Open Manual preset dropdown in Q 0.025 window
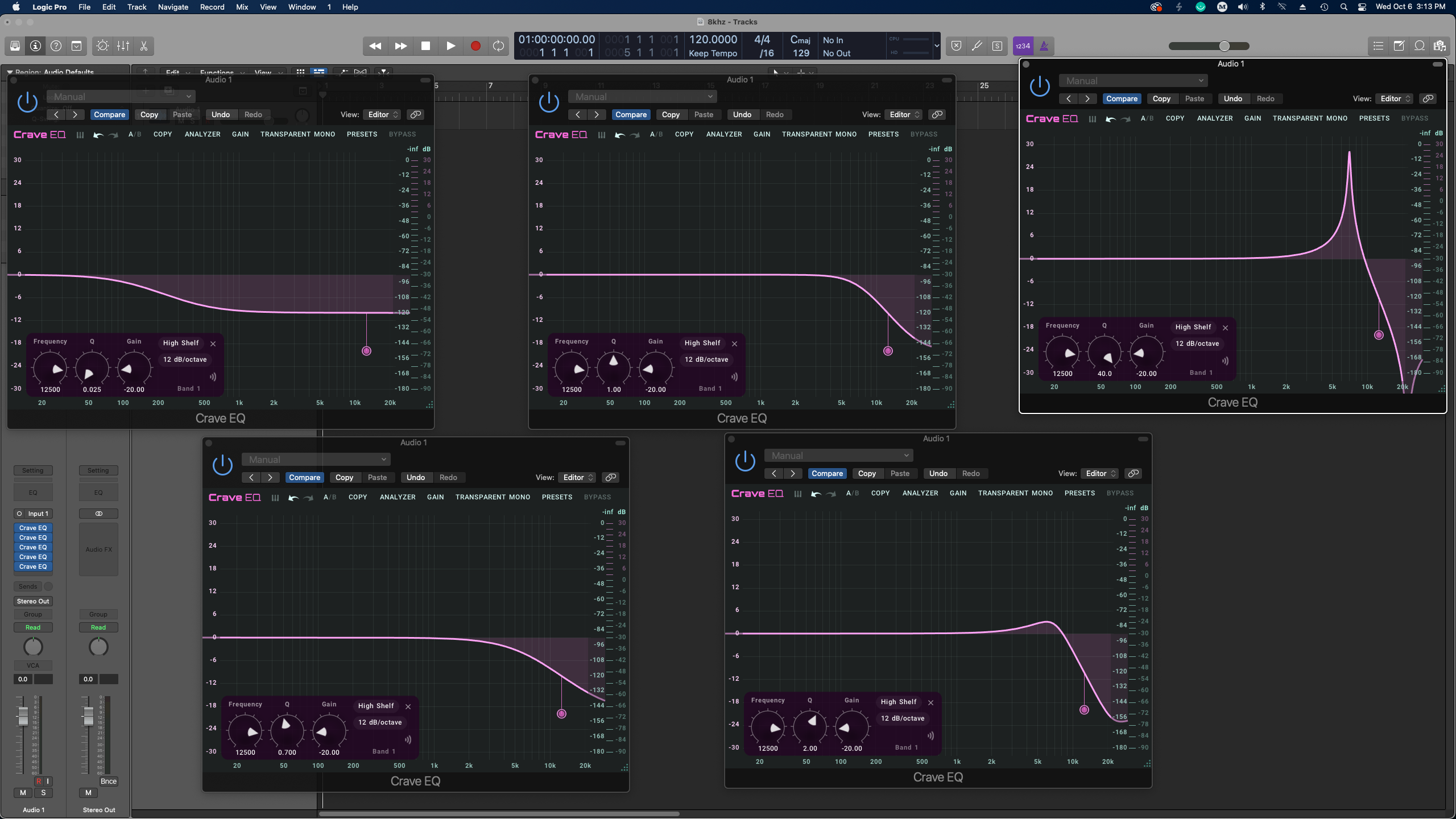Screen dimensions: 1456x819 [x=121, y=97]
